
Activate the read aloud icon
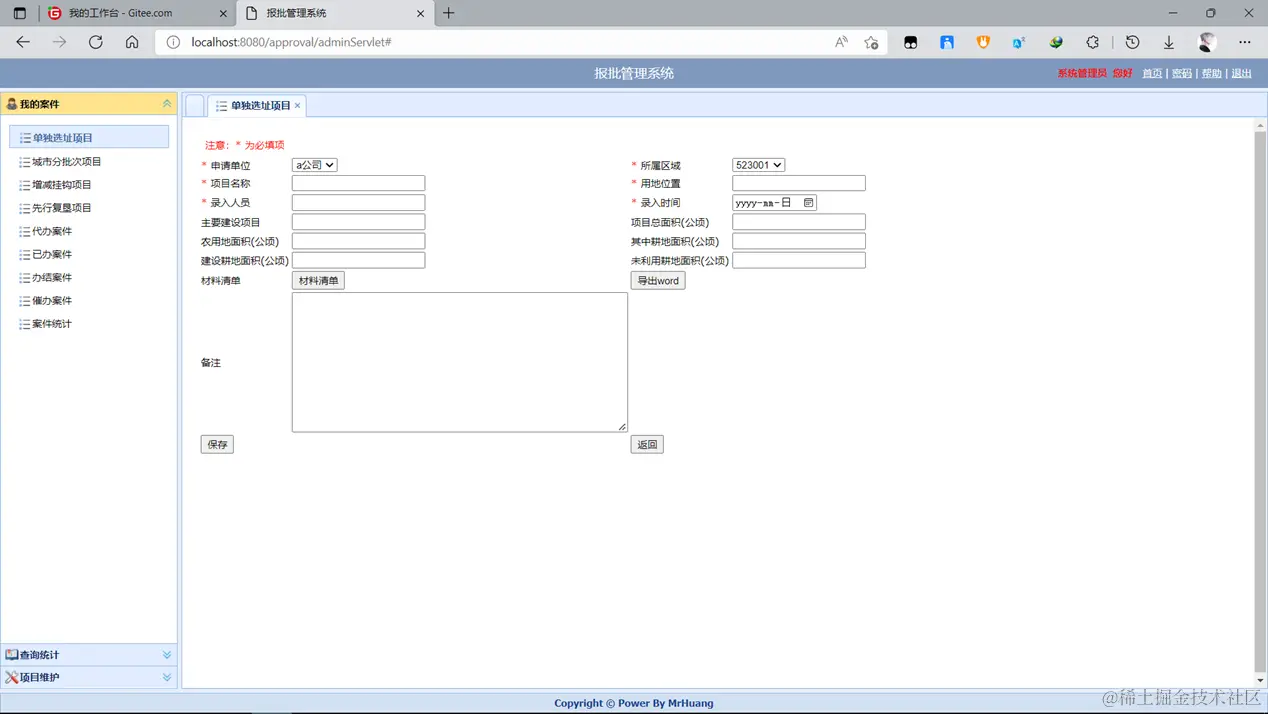[x=841, y=42]
